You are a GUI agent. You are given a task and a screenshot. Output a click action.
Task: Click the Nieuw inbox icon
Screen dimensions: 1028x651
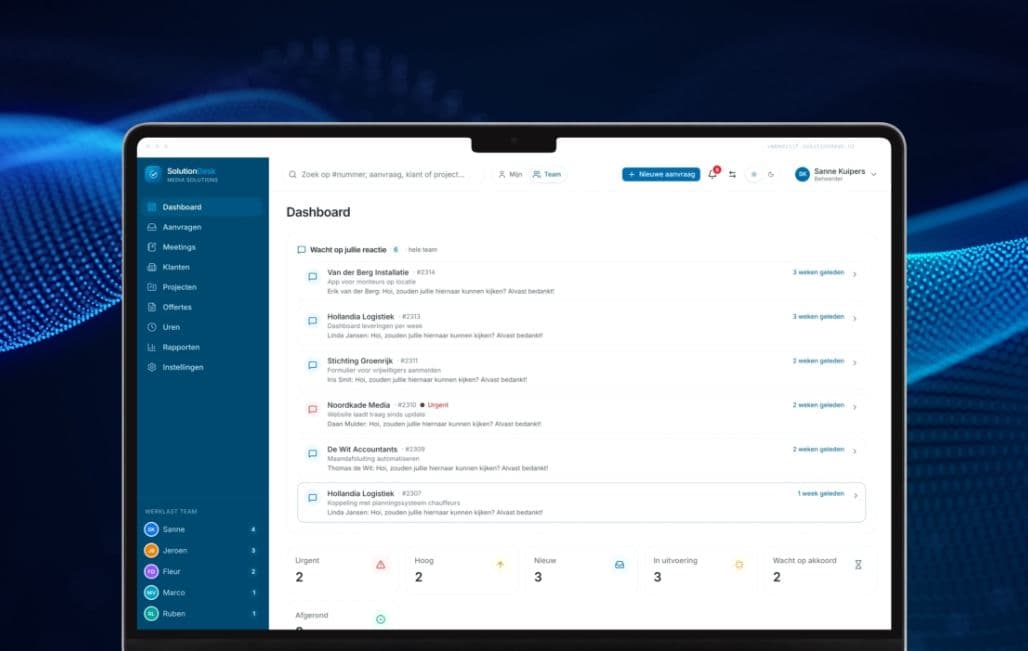[620, 564]
